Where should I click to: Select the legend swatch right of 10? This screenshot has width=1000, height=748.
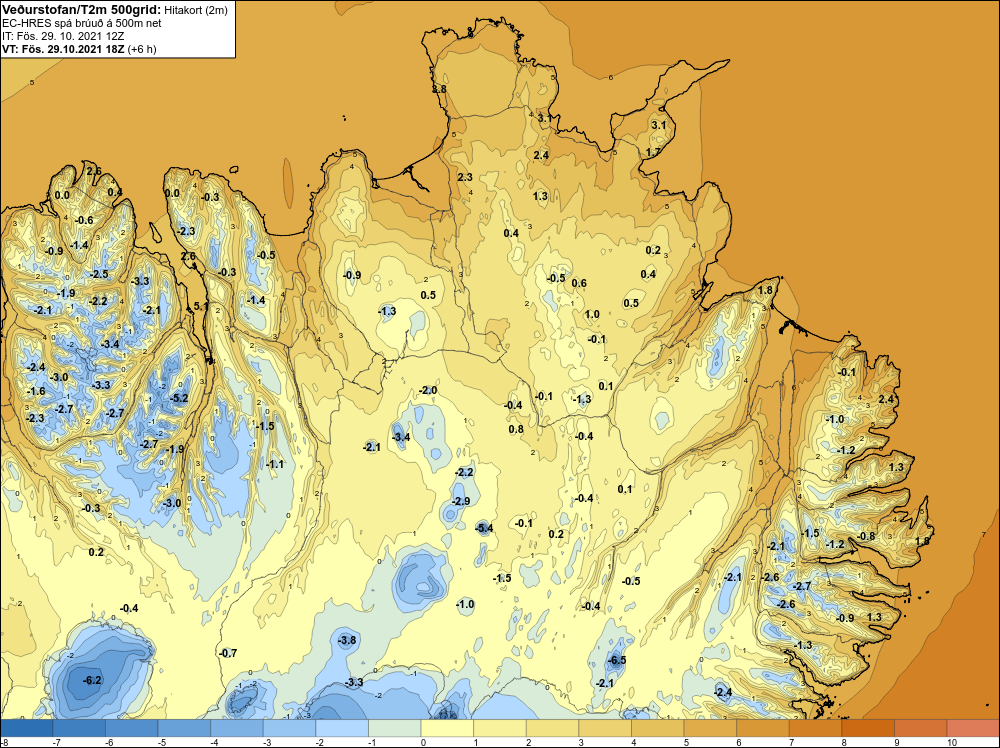pos(973,728)
